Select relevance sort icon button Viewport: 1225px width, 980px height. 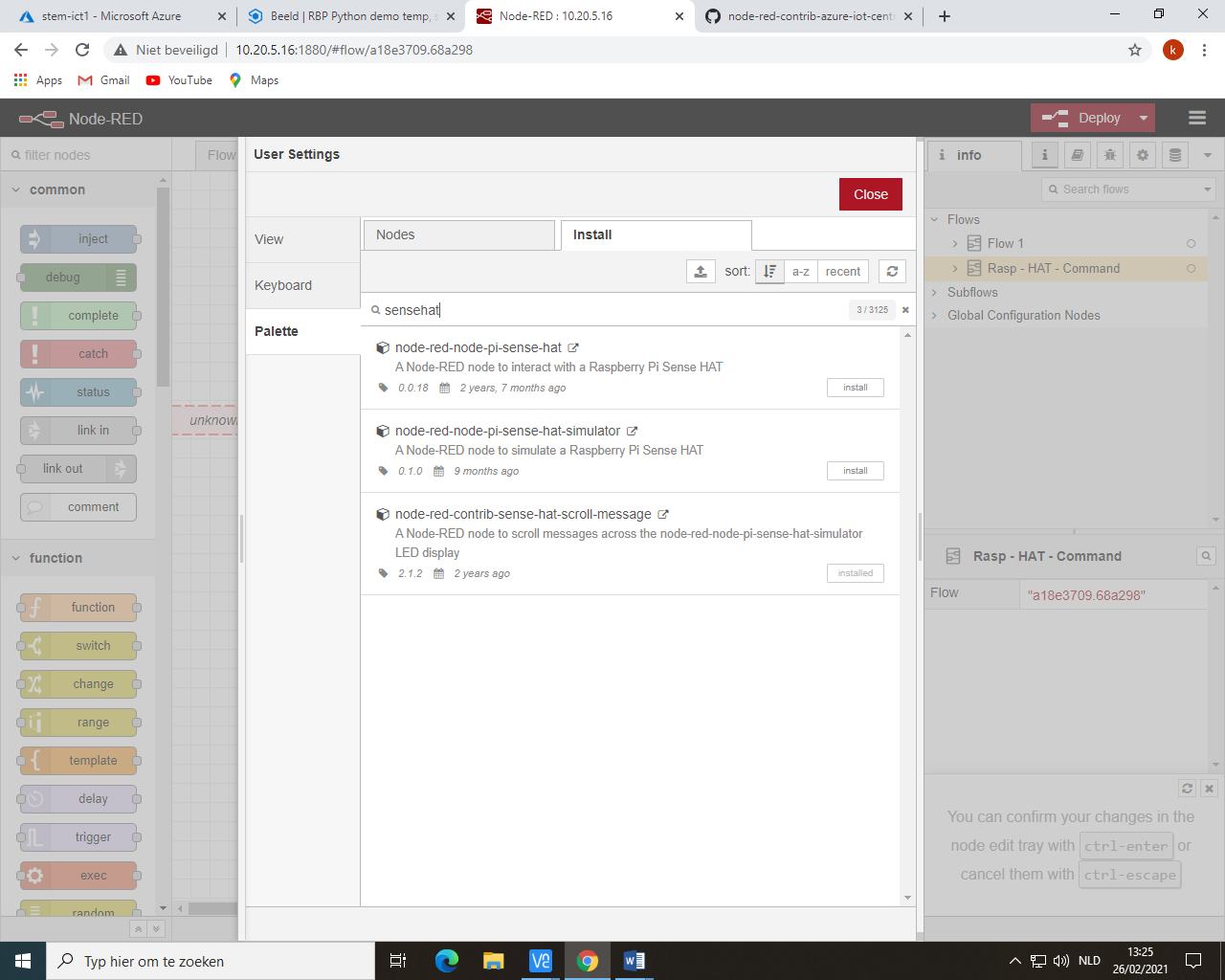click(x=769, y=272)
